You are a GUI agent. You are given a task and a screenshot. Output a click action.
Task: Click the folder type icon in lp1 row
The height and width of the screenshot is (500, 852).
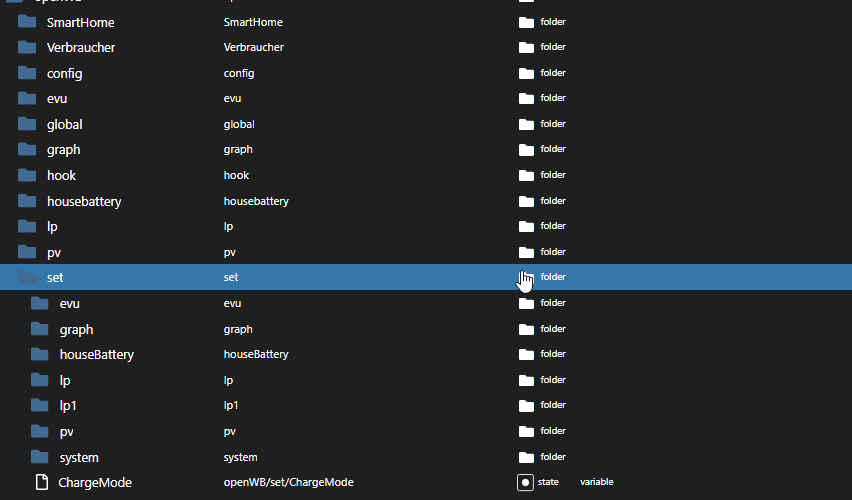click(x=526, y=406)
